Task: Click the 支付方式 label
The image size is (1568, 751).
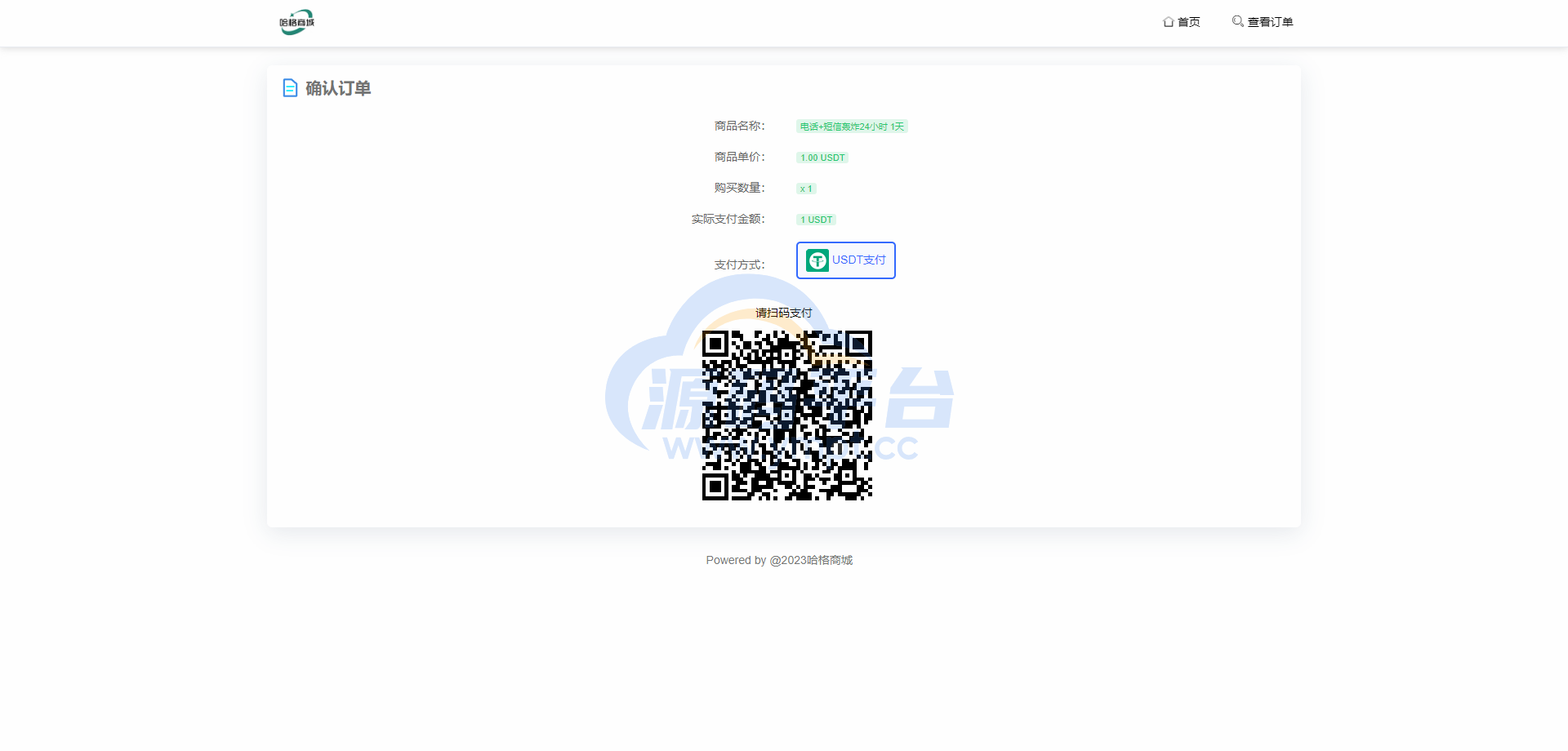Action: point(740,264)
